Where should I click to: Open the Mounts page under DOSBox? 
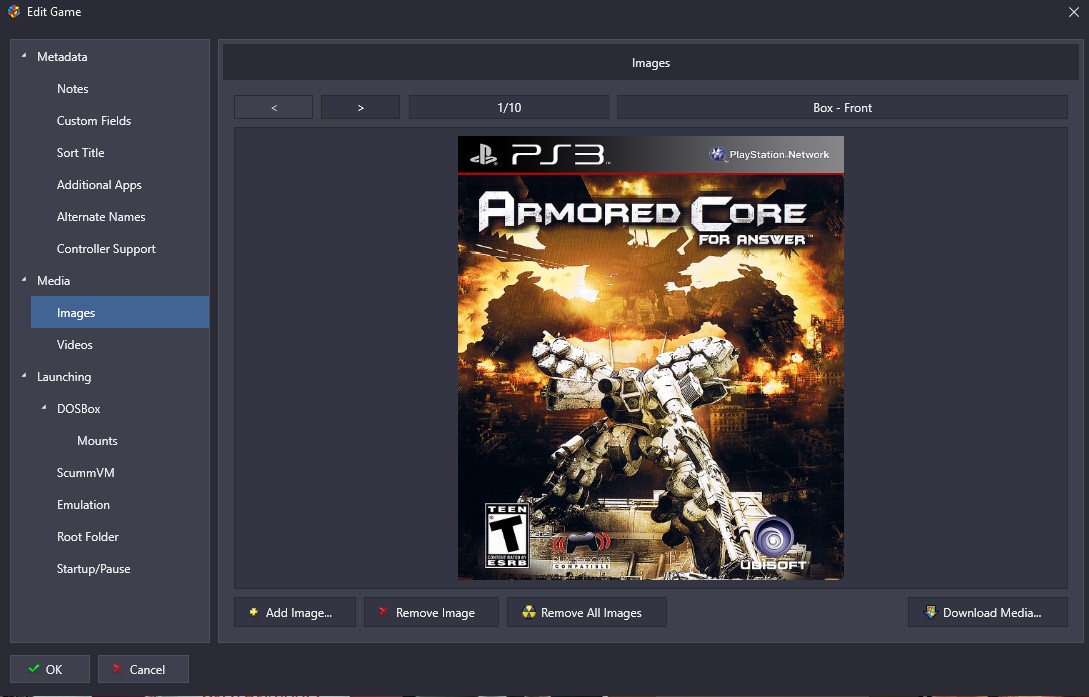coord(97,441)
